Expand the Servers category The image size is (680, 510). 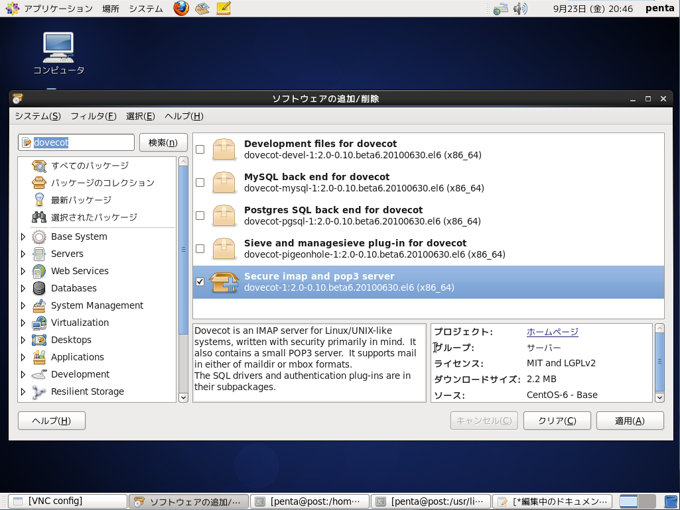[x=23, y=254]
